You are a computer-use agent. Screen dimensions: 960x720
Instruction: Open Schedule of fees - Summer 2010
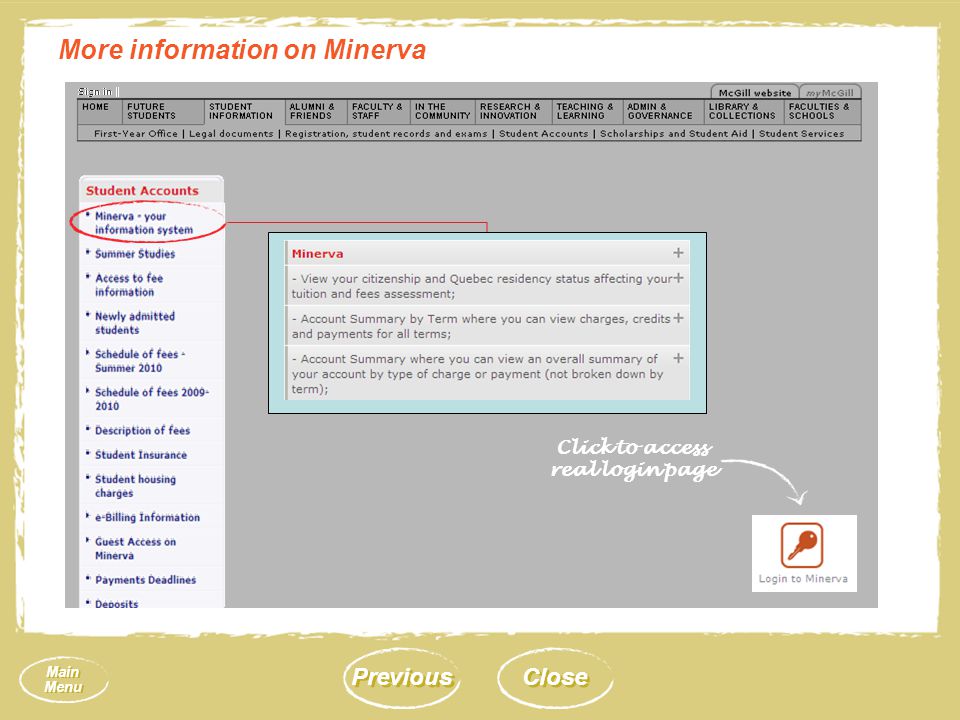coord(140,361)
